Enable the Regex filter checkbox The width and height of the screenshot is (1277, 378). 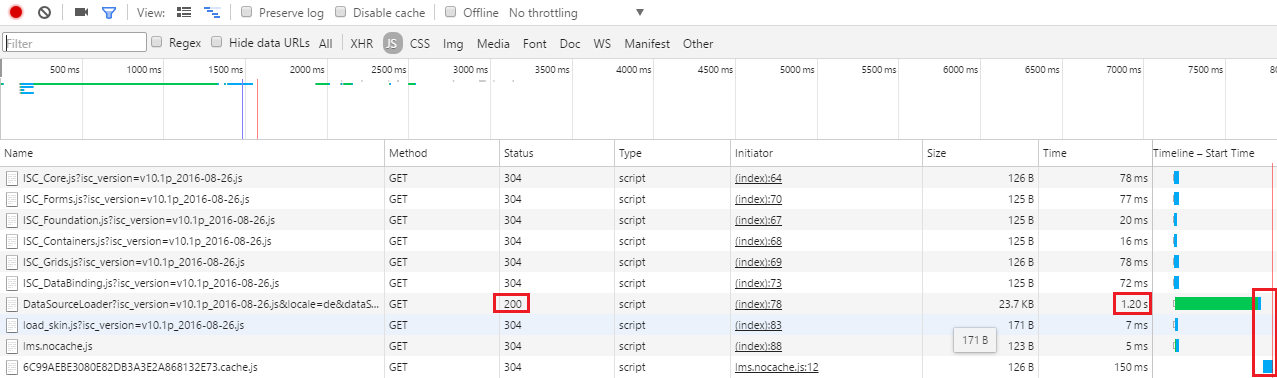[x=156, y=42]
